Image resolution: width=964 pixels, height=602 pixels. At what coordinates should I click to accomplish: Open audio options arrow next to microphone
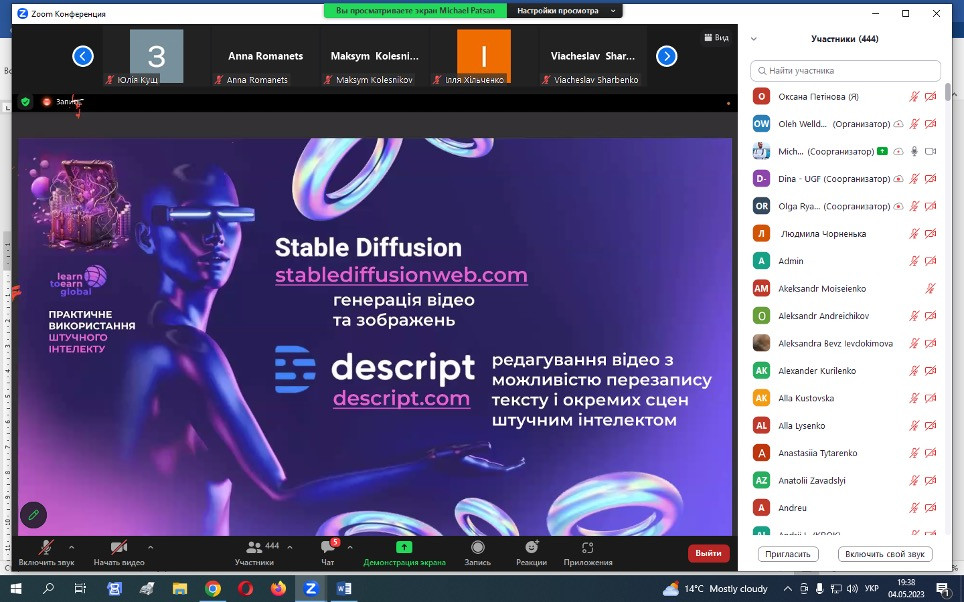coord(71,547)
